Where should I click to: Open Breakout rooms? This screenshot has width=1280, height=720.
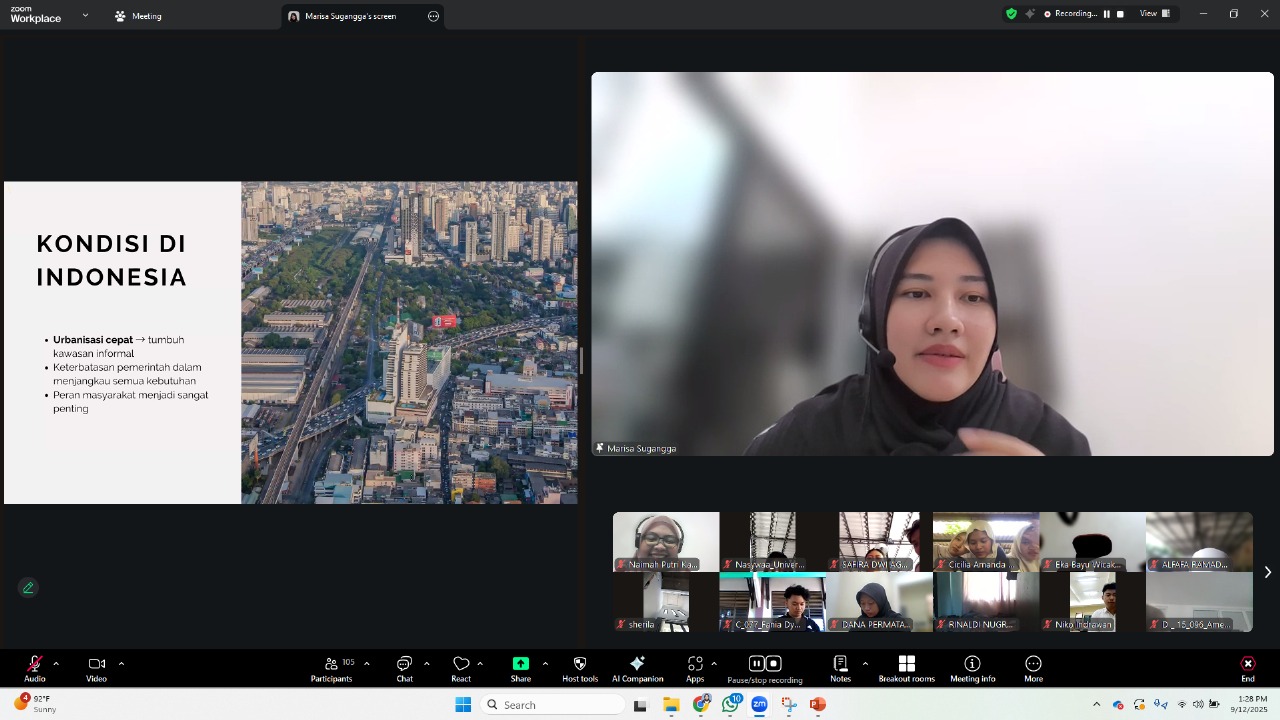pos(906,670)
